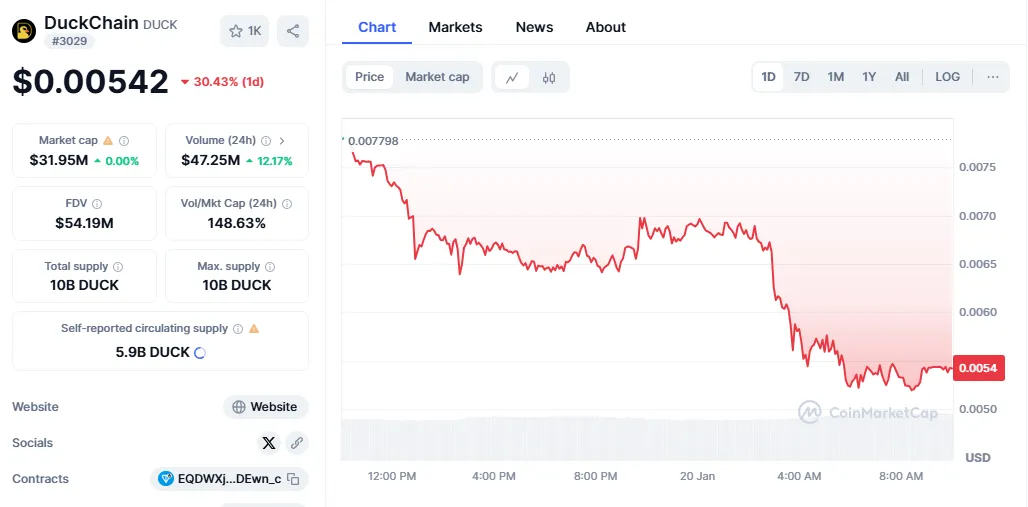Switch to the News tab
Viewport: 1028px width, 507px height.
[x=534, y=27]
